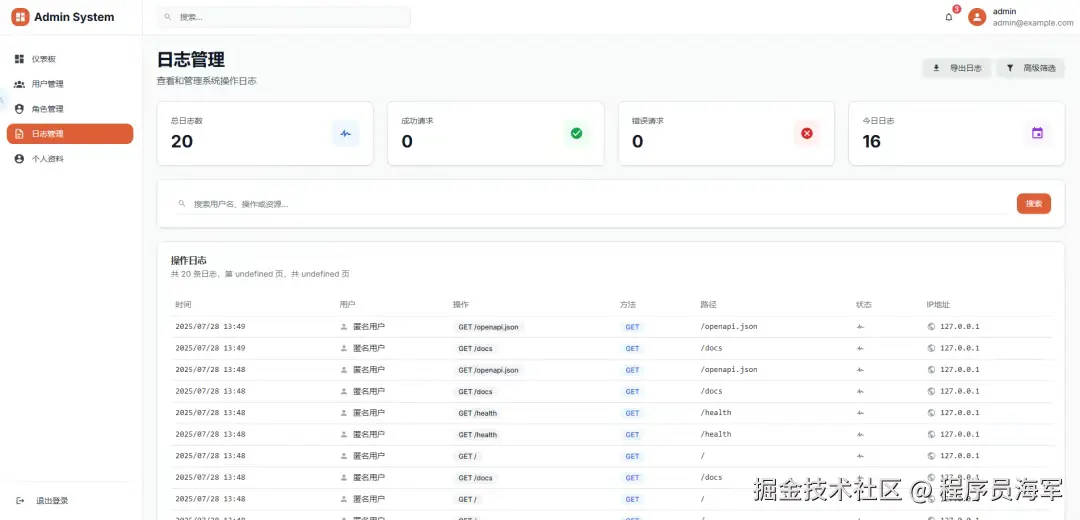The image size is (1080, 520).
Task: Click the magnifier icon in the top search bar
Action: (x=167, y=17)
